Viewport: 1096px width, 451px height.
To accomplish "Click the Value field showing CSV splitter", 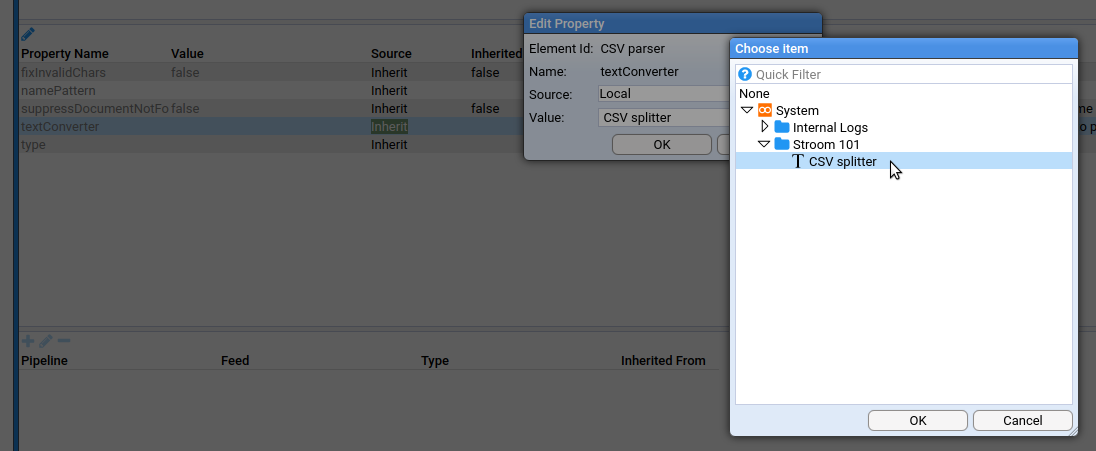I will pos(662,117).
